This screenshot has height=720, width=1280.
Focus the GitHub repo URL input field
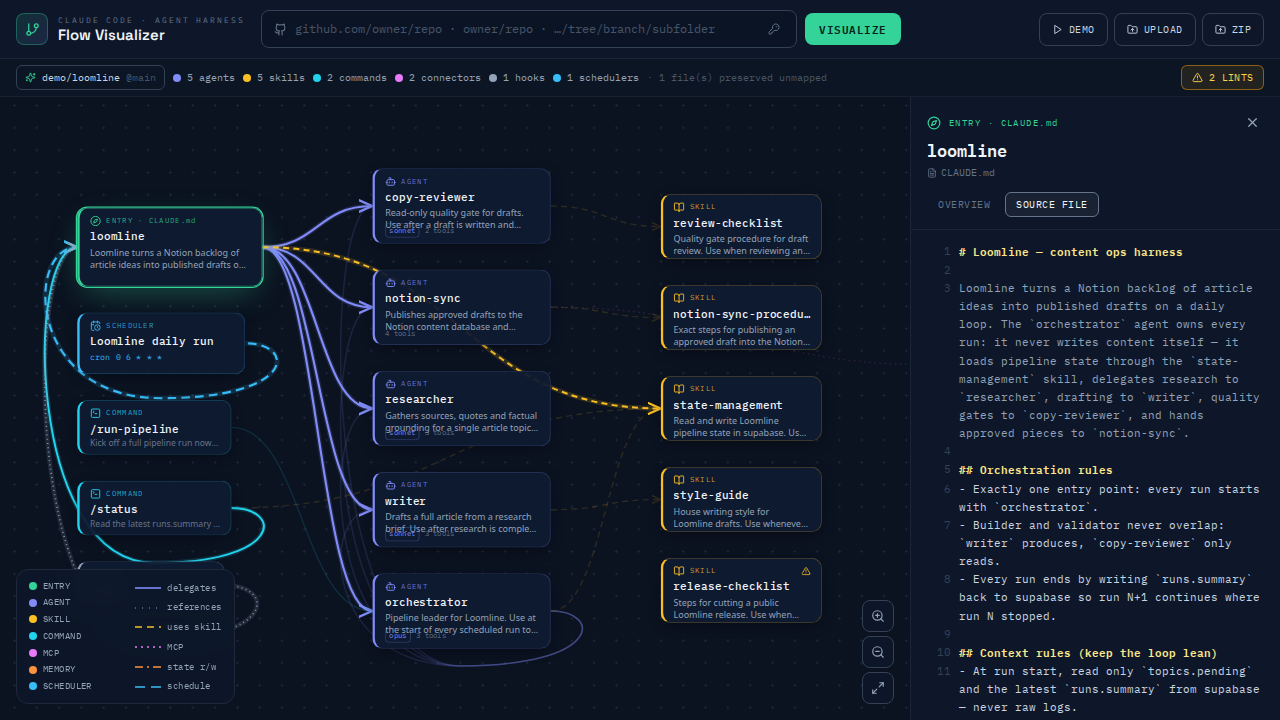point(528,29)
